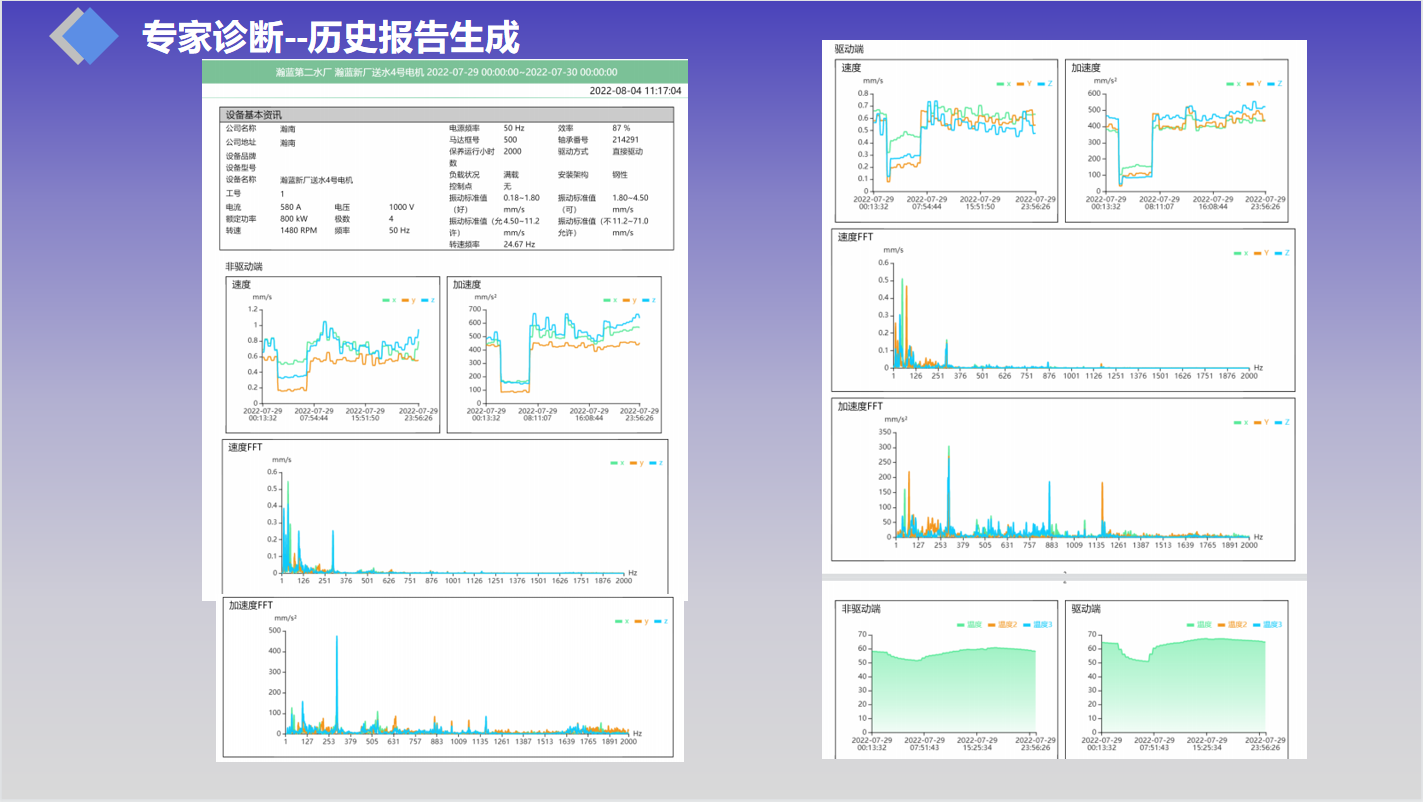
Task: Toggle x legend in non-drive end 速度 chart
Action: pos(390,300)
